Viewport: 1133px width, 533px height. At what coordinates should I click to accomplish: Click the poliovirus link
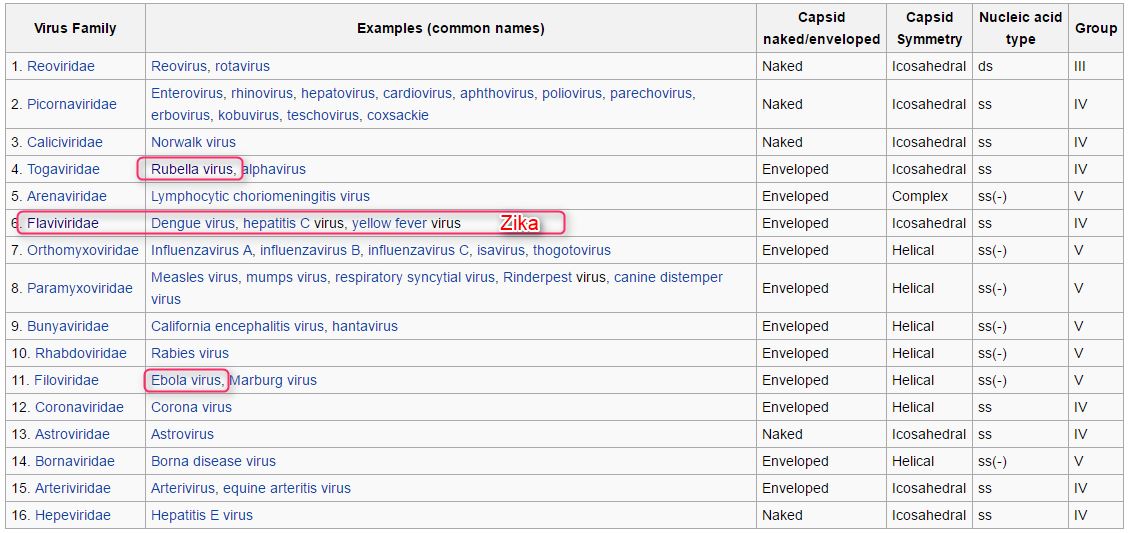(572, 93)
